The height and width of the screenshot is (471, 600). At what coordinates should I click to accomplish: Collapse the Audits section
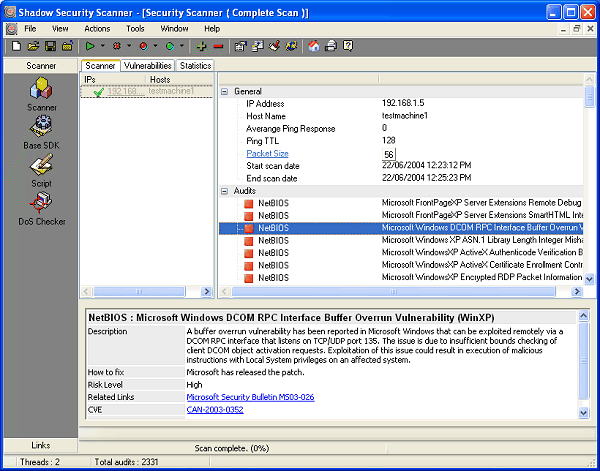[225, 191]
